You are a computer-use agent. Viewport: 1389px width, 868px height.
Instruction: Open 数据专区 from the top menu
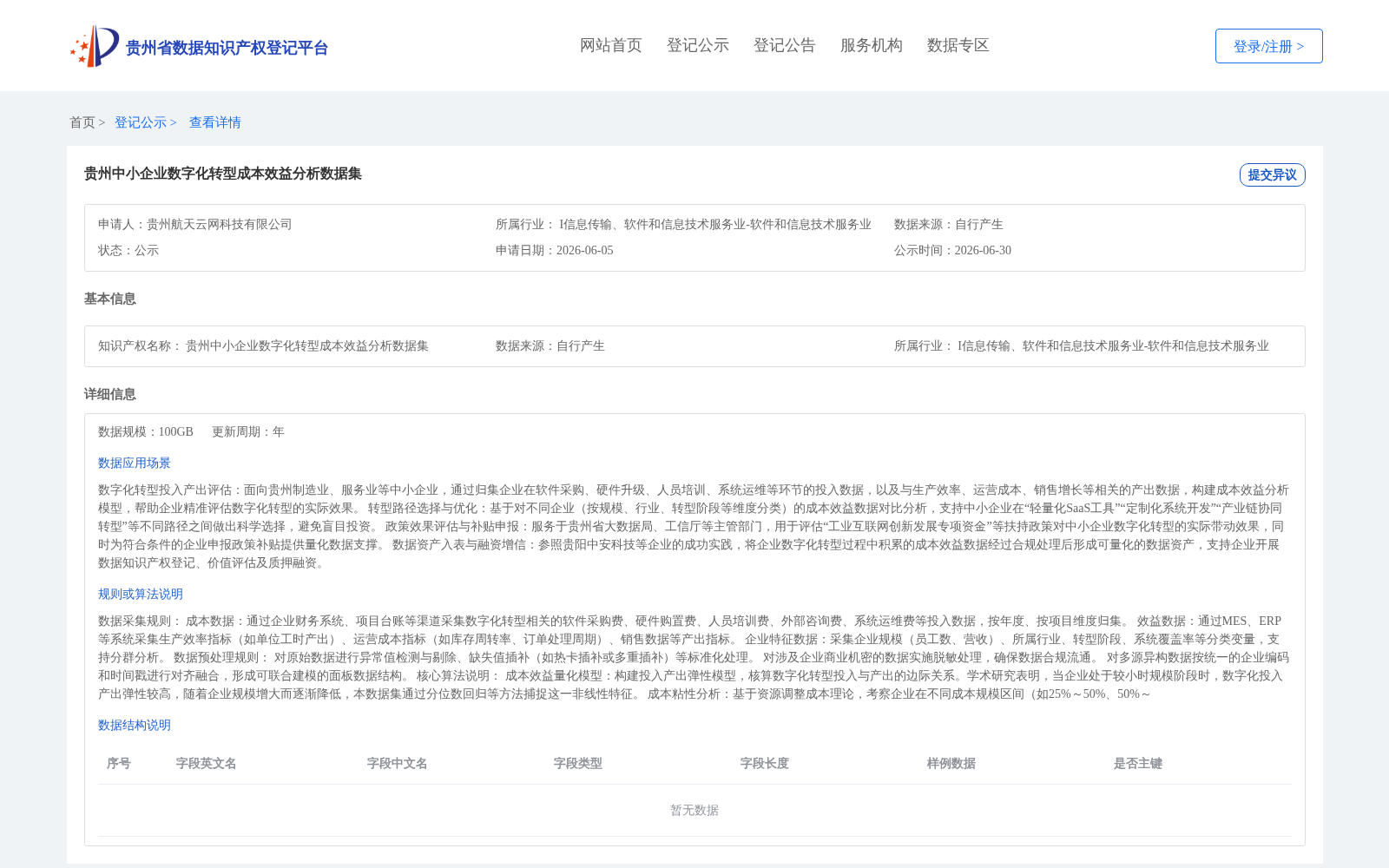(958, 45)
